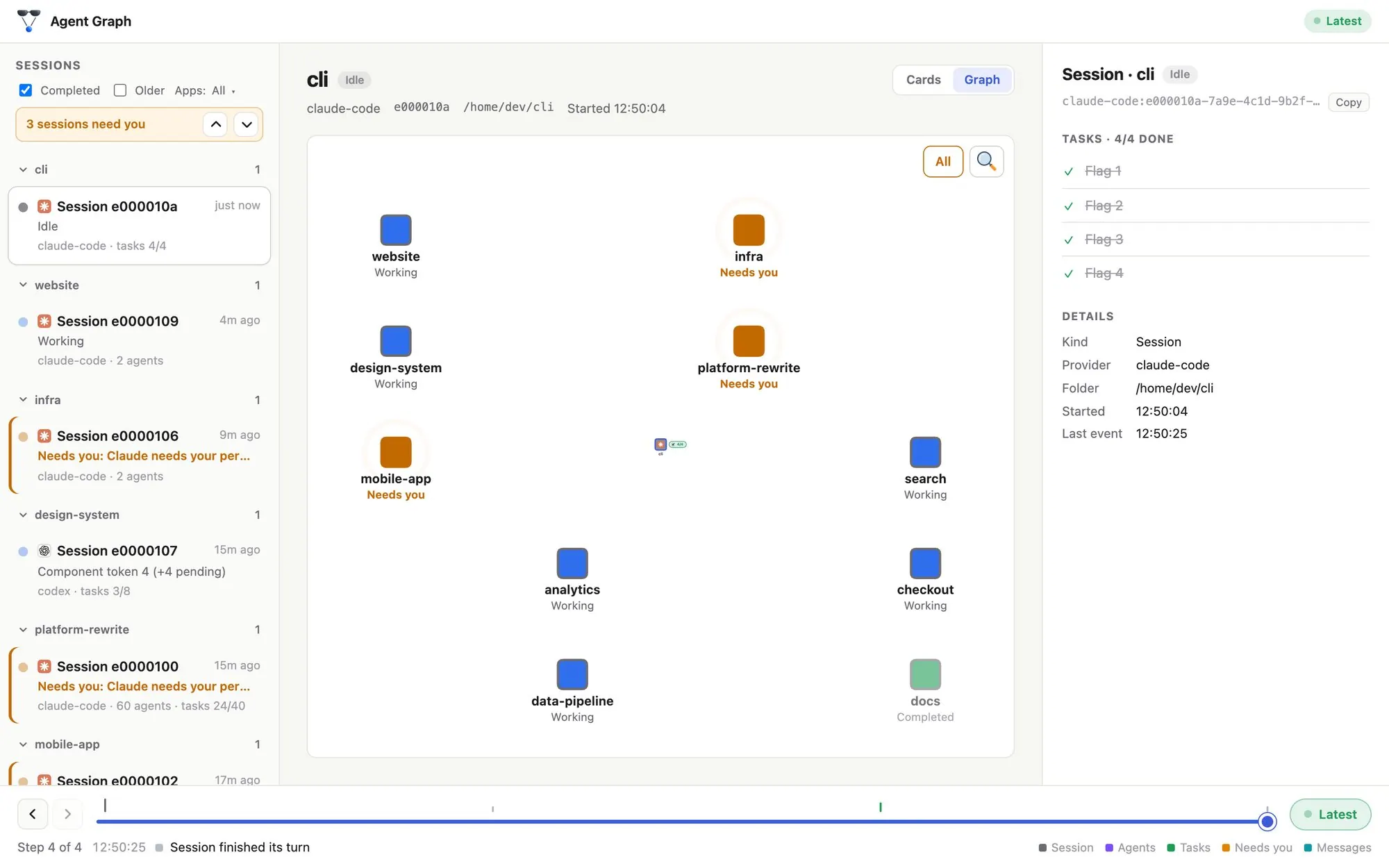Image resolution: width=1389 pixels, height=868 pixels.
Task: Open the Apps: All dropdown
Action: tap(206, 90)
